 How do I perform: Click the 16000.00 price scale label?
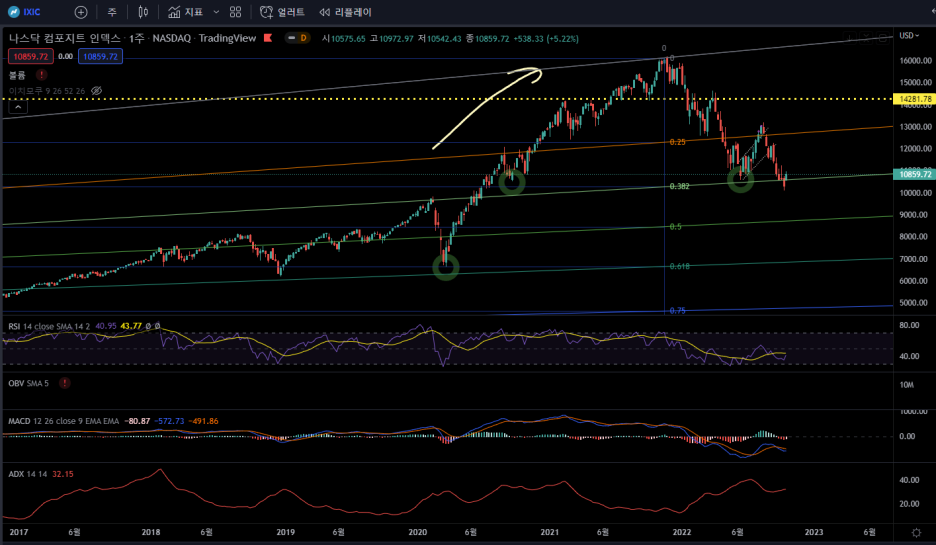(915, 60)
